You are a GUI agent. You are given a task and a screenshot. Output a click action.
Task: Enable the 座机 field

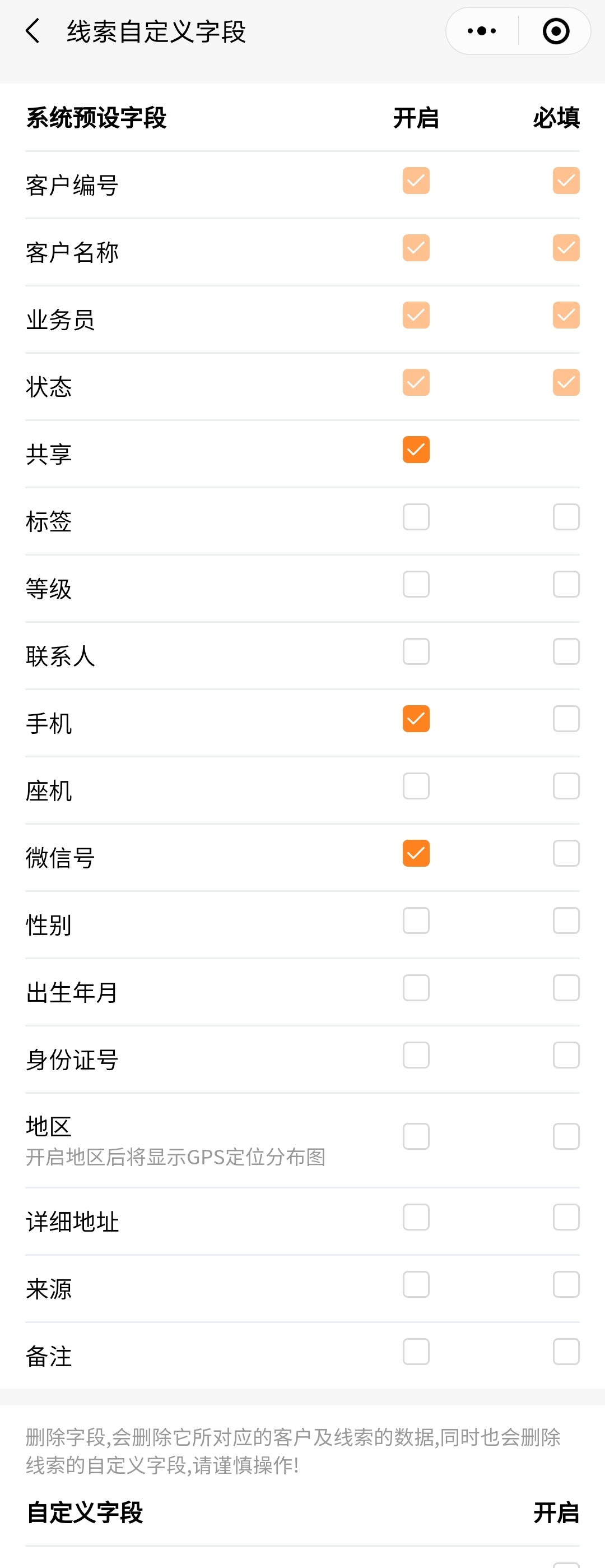click(416, 786)
